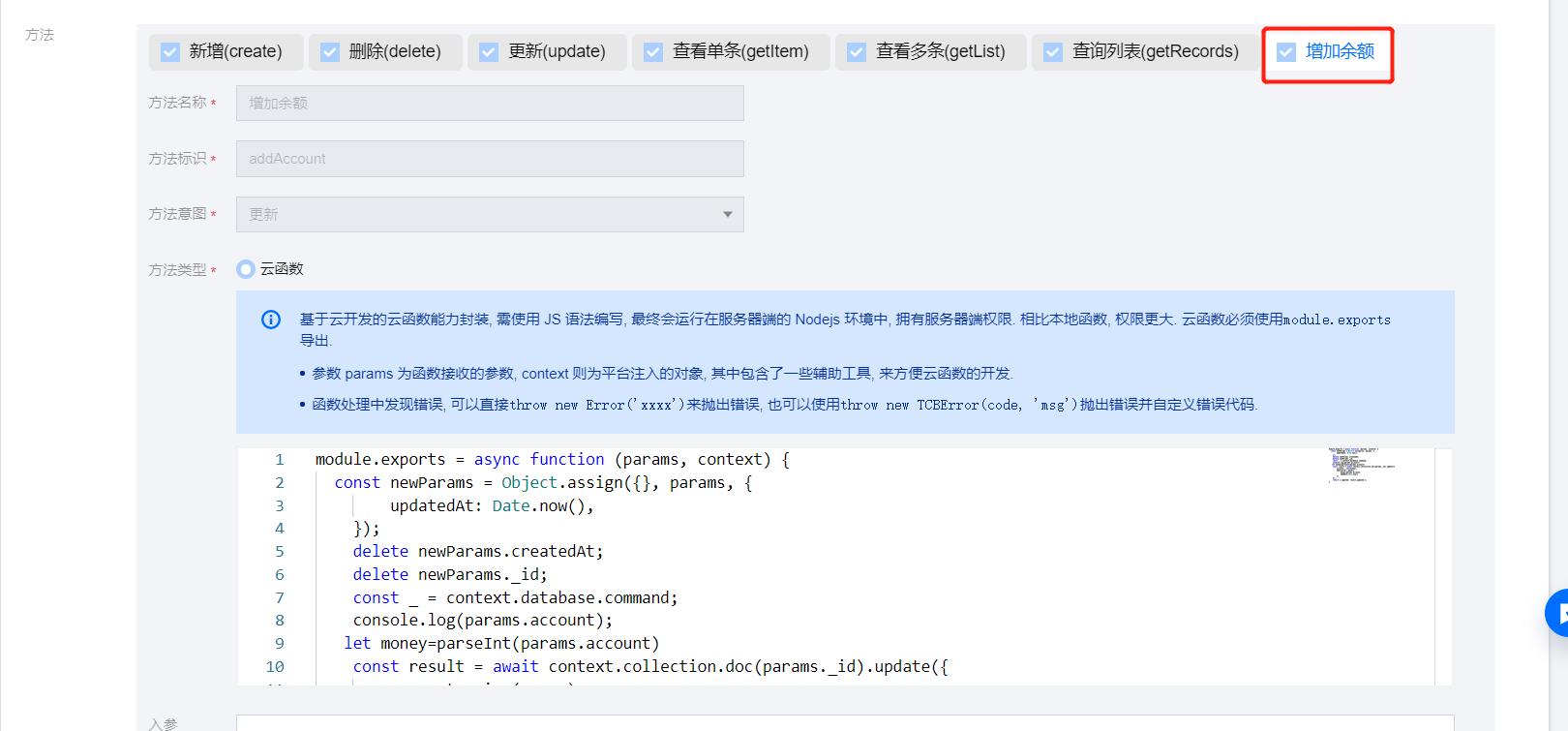Click the updatedAt: Date.now() line
Viewport: 1568px width, 731px height.
(x=492, y=505)
